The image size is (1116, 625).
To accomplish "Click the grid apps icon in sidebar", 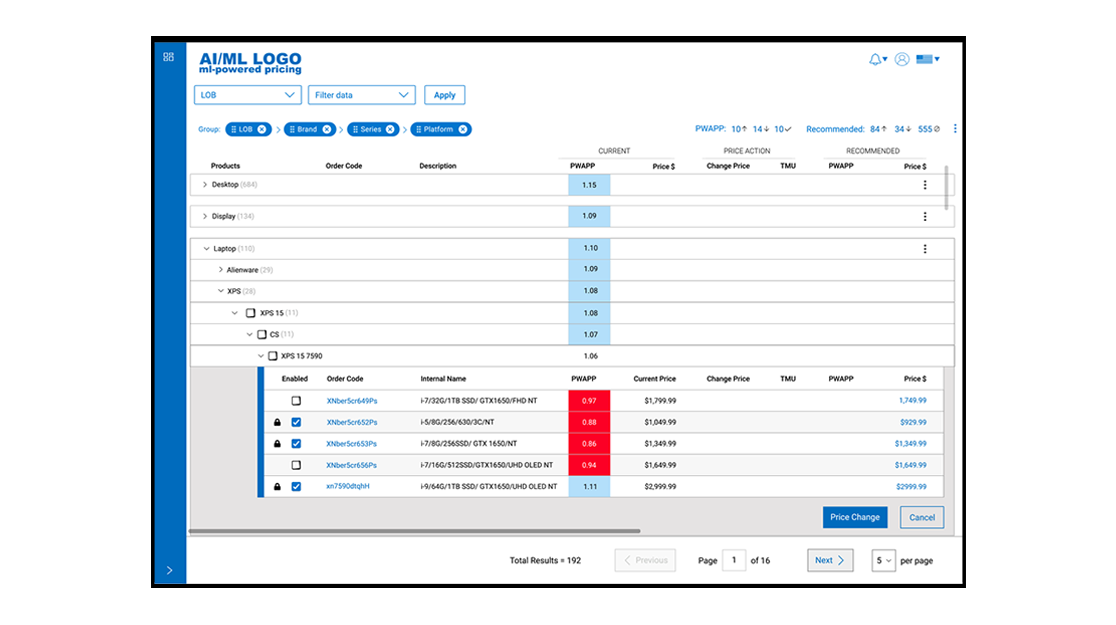I will coord(169,57).
